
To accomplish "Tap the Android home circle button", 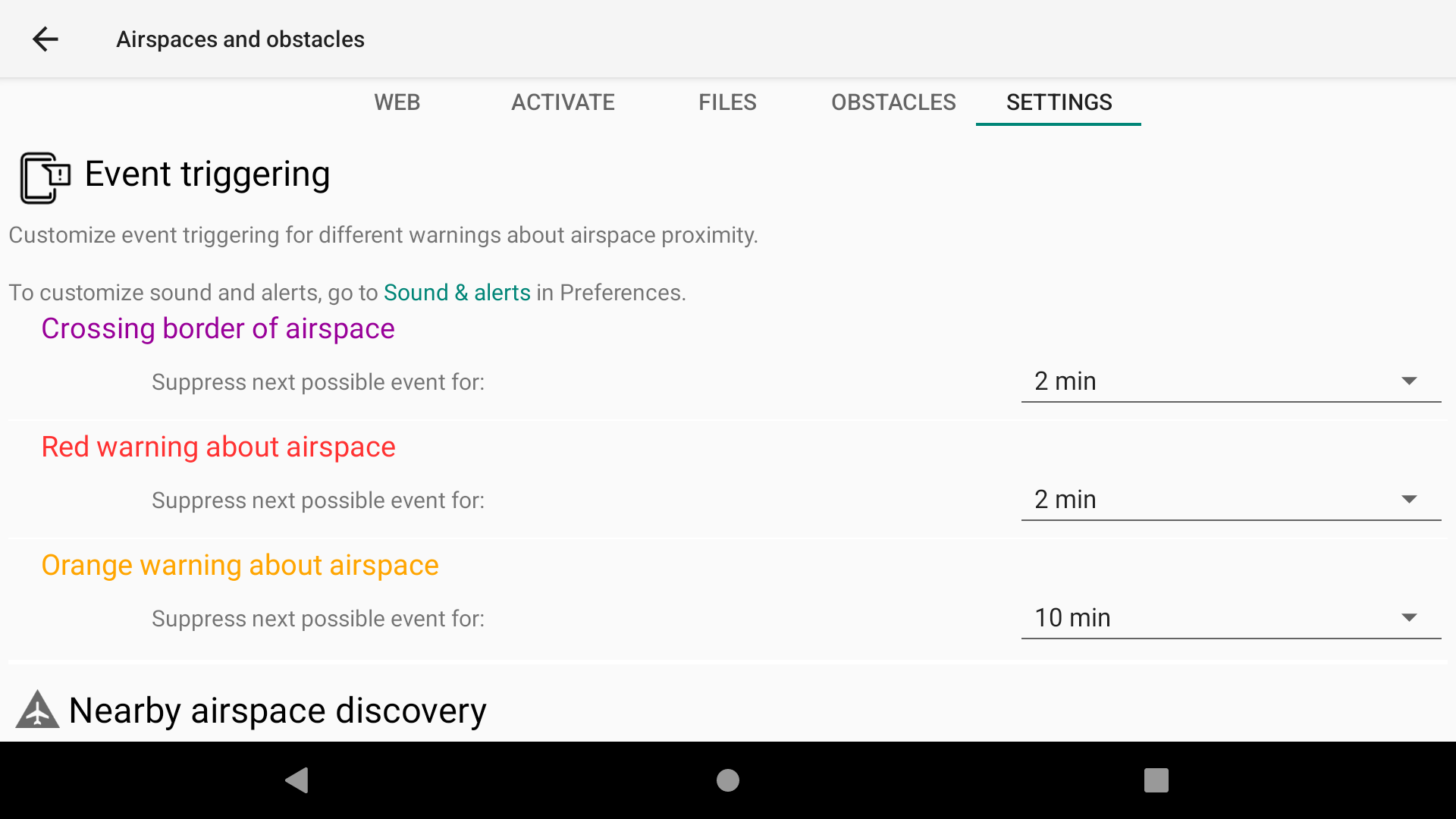I will [x=728, y=780].
